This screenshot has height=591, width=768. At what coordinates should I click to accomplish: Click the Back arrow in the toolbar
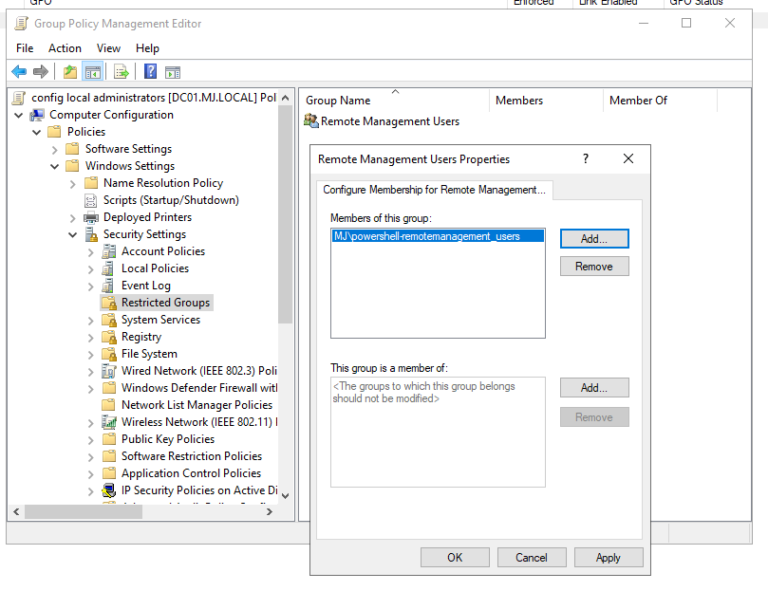tap(18, 72)
